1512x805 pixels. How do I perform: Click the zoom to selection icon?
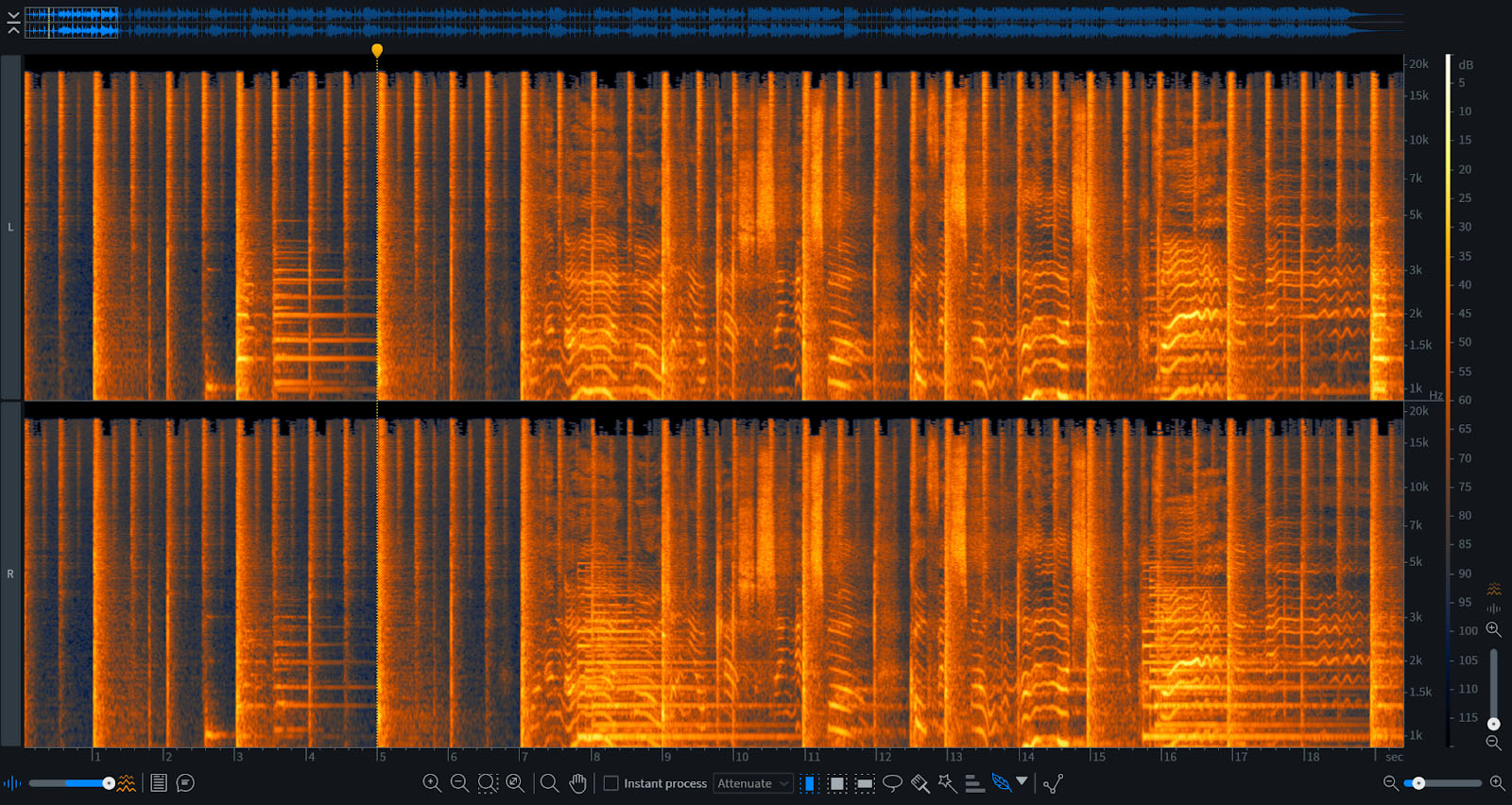tap(488, 783)
